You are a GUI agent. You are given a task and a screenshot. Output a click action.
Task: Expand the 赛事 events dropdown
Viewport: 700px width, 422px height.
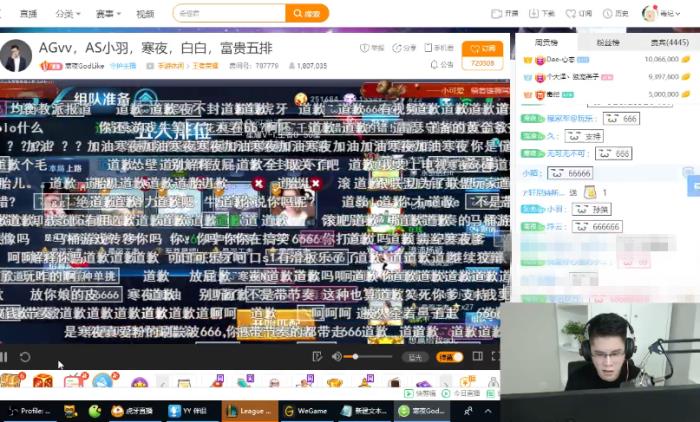coord(106,14)
